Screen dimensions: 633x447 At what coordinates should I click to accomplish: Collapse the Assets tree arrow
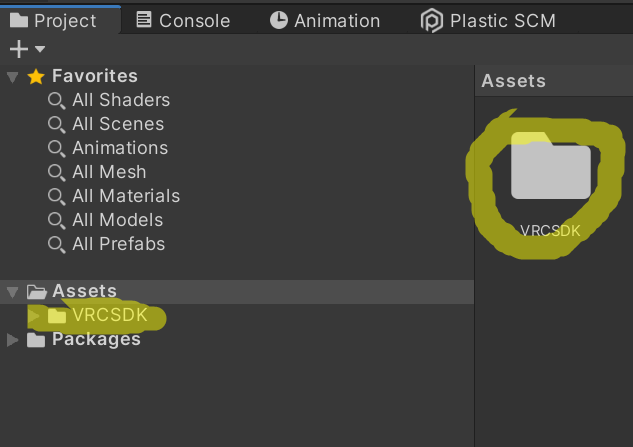click(12, 292)
